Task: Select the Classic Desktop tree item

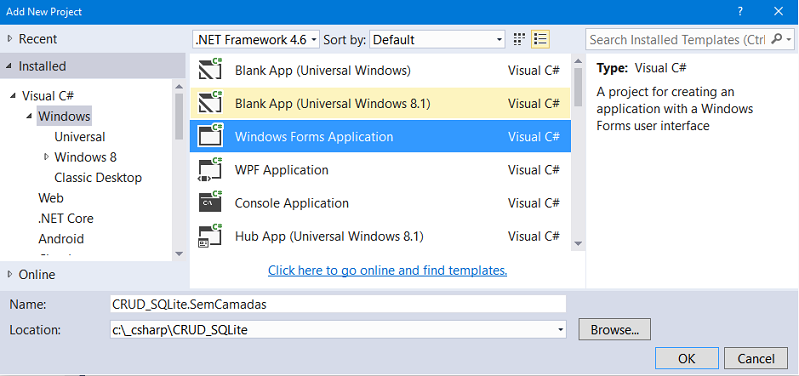Action: tap(98, 177)
